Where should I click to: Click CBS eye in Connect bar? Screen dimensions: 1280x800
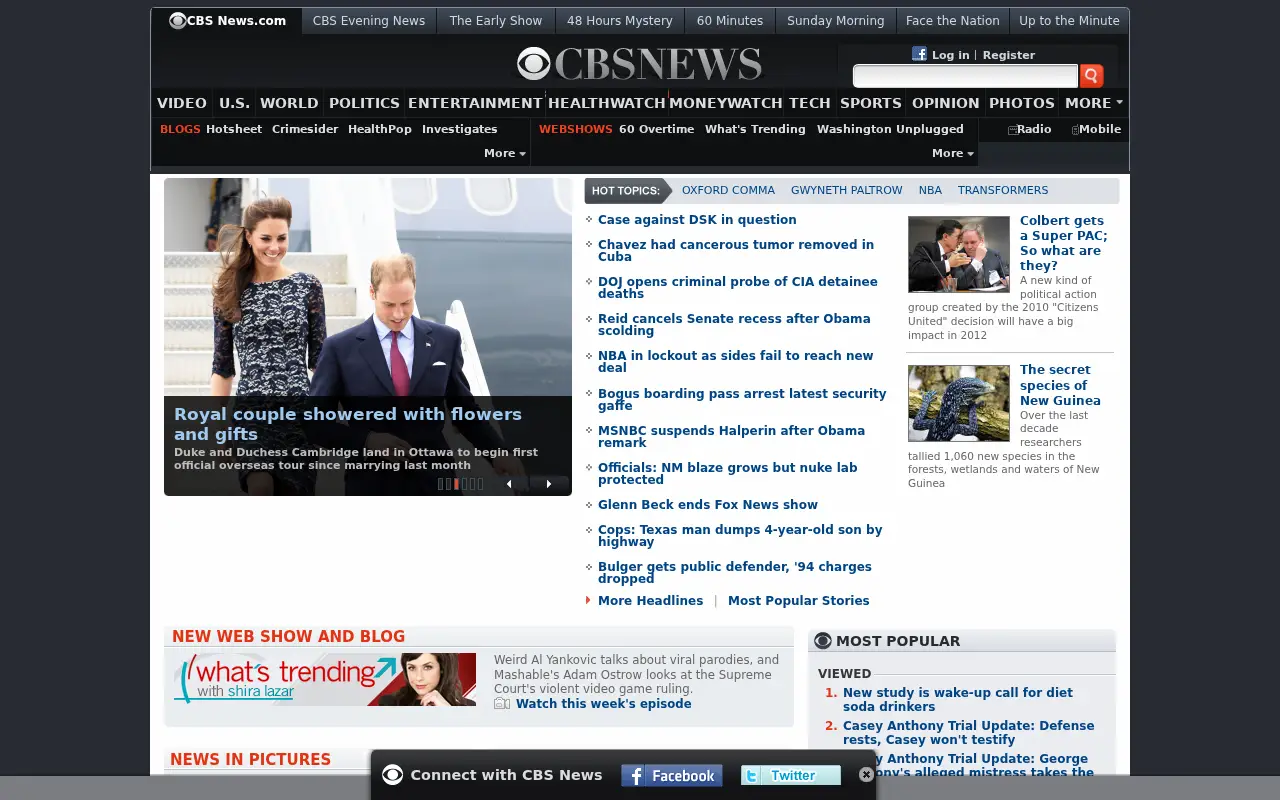(x=393, y=775)
